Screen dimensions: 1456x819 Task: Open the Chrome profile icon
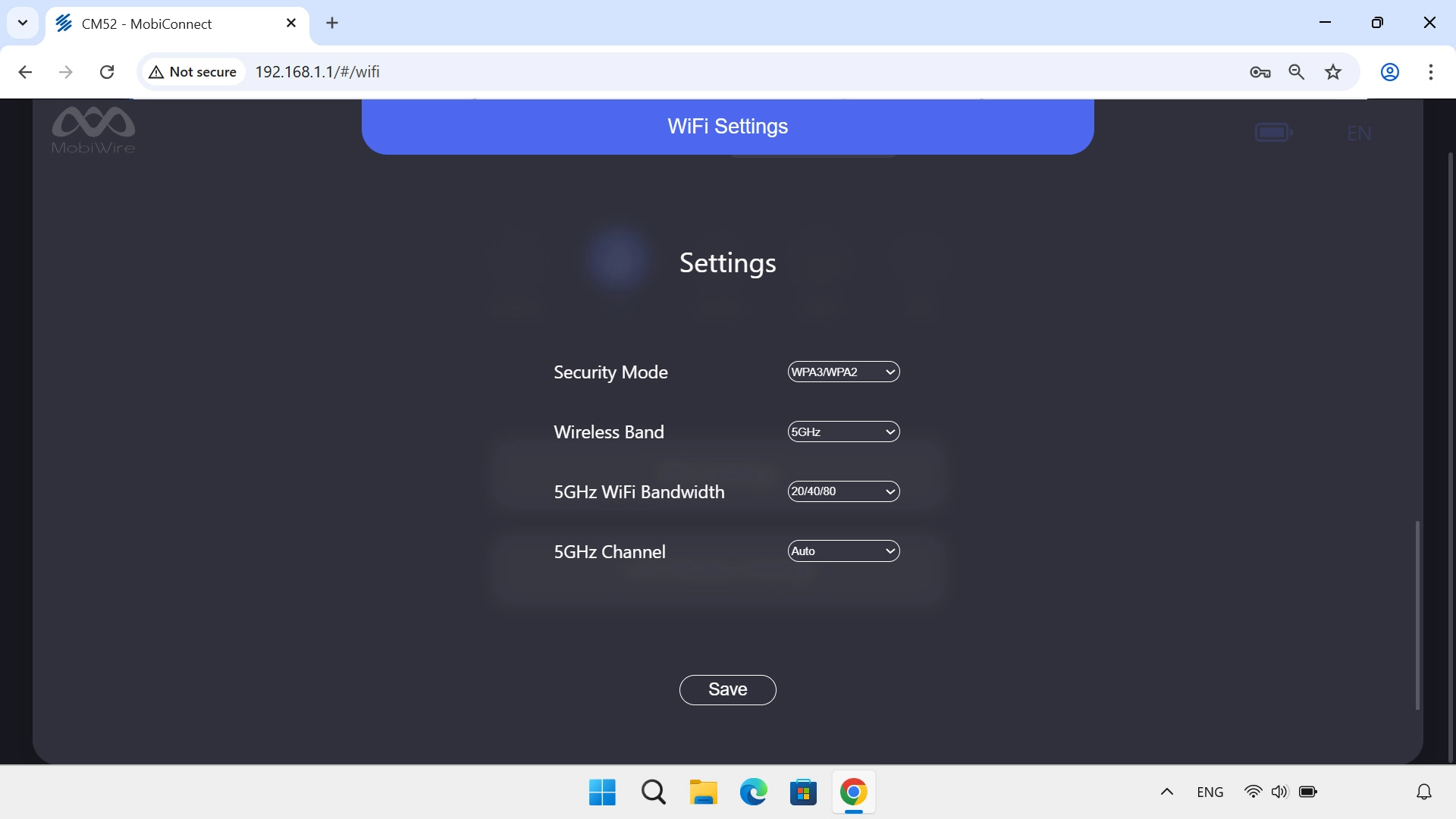pyautogui.click(x=1389, y=72)
